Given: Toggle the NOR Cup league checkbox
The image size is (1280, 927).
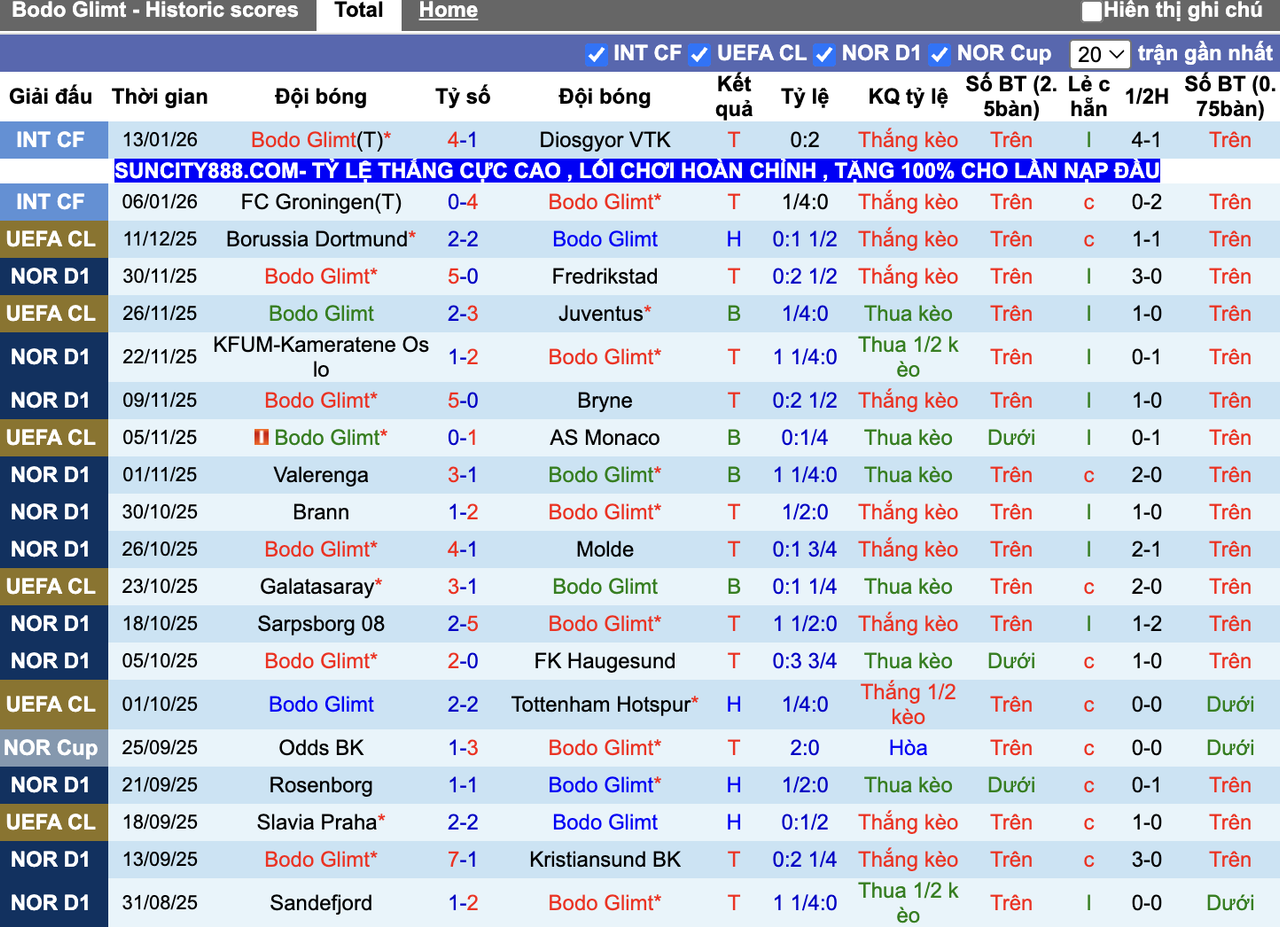Looking at the screenshot, I should (939, 54).
